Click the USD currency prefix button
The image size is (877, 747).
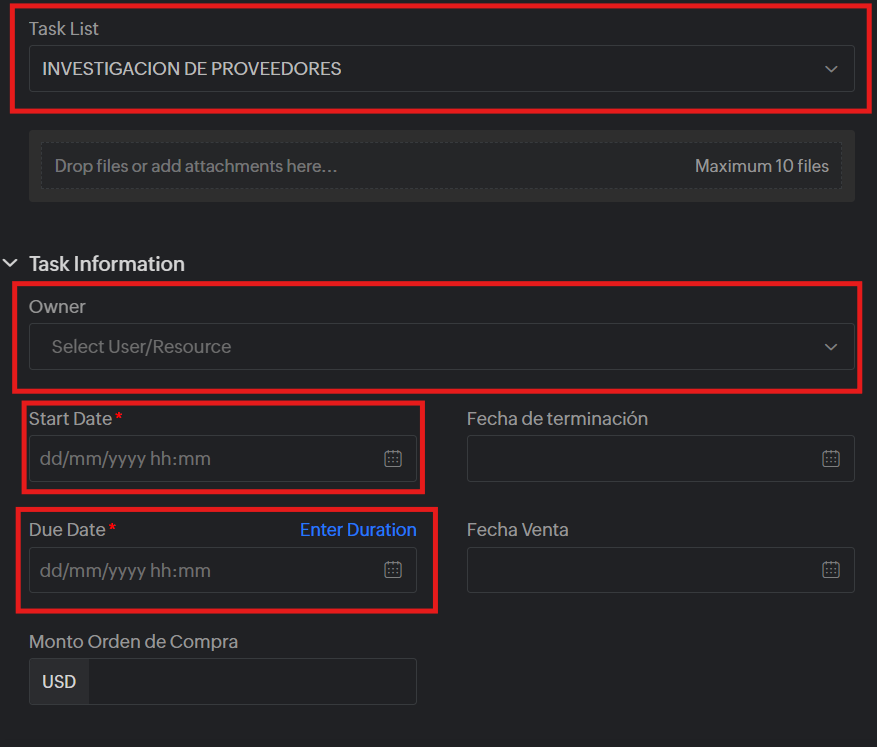[59, 682]
